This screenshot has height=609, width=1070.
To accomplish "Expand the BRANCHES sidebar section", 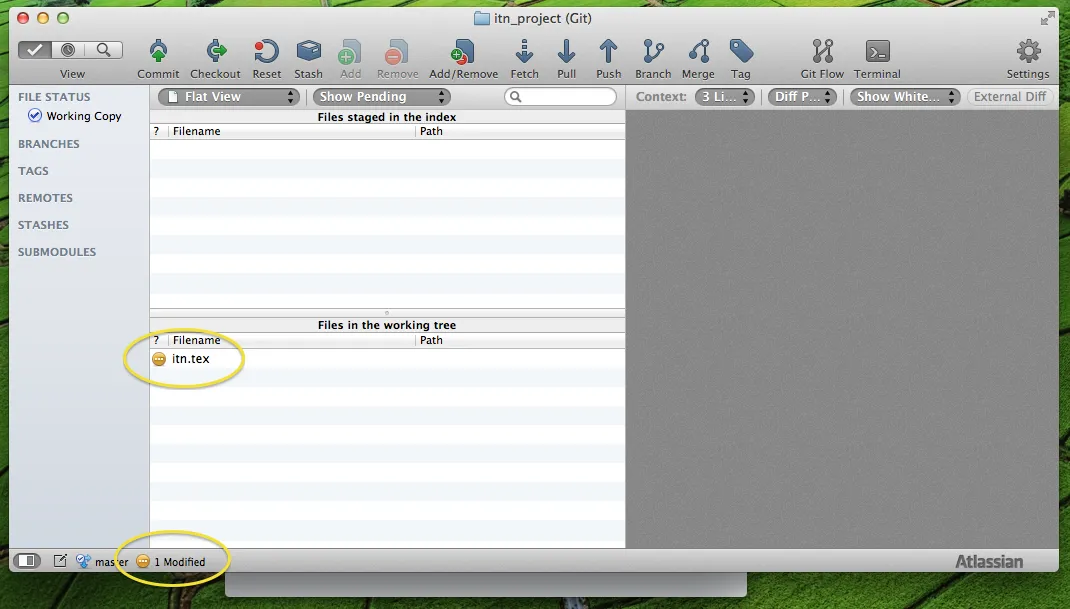I will tap(48, 144).
